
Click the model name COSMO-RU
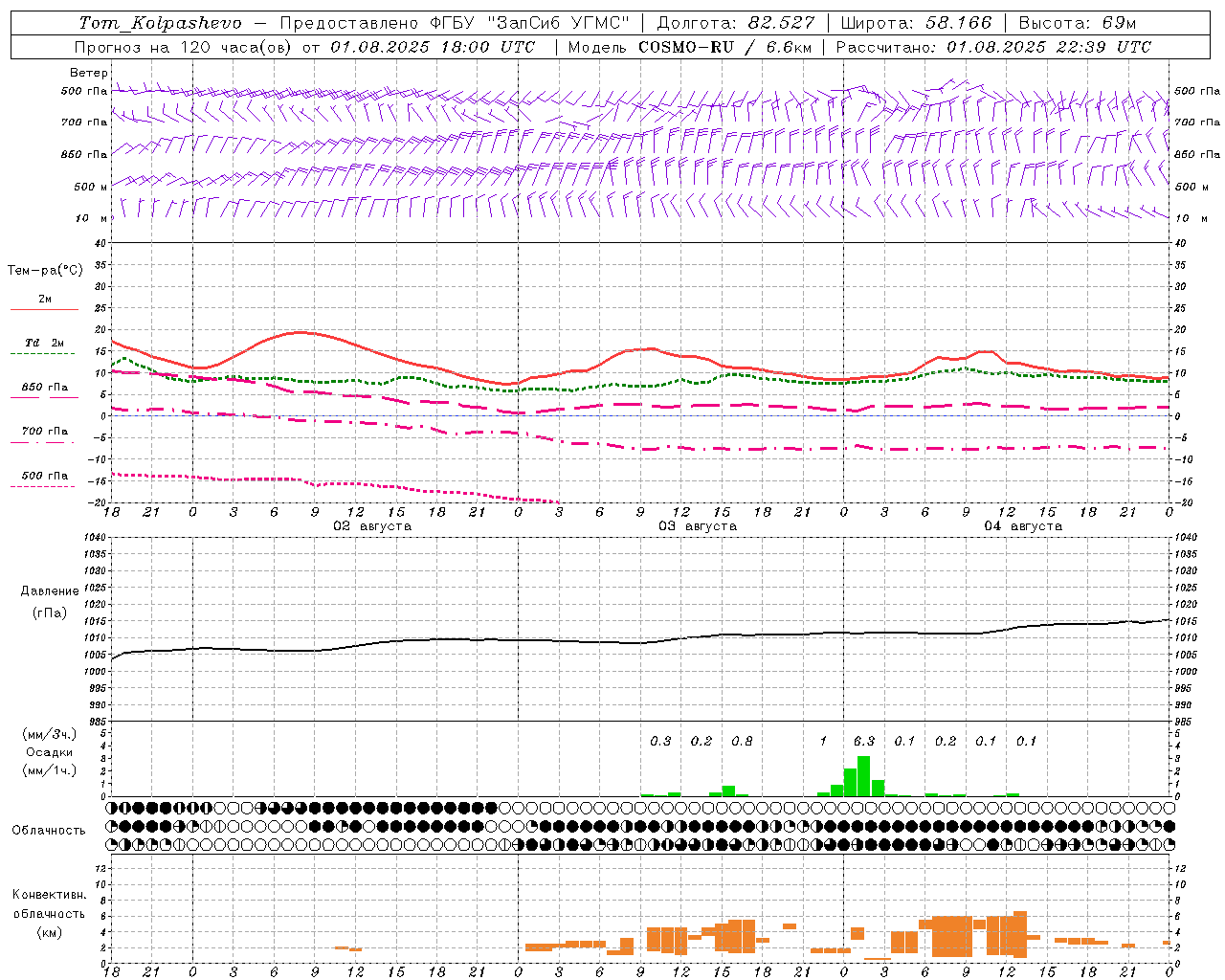686,47
